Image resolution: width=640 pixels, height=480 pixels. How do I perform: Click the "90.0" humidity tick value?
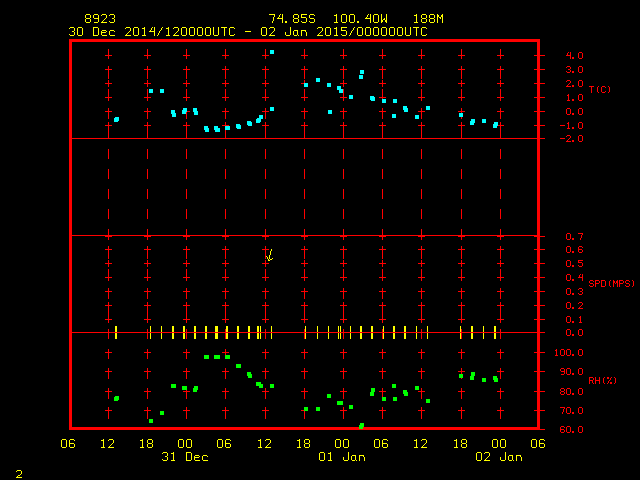point(571,372)
